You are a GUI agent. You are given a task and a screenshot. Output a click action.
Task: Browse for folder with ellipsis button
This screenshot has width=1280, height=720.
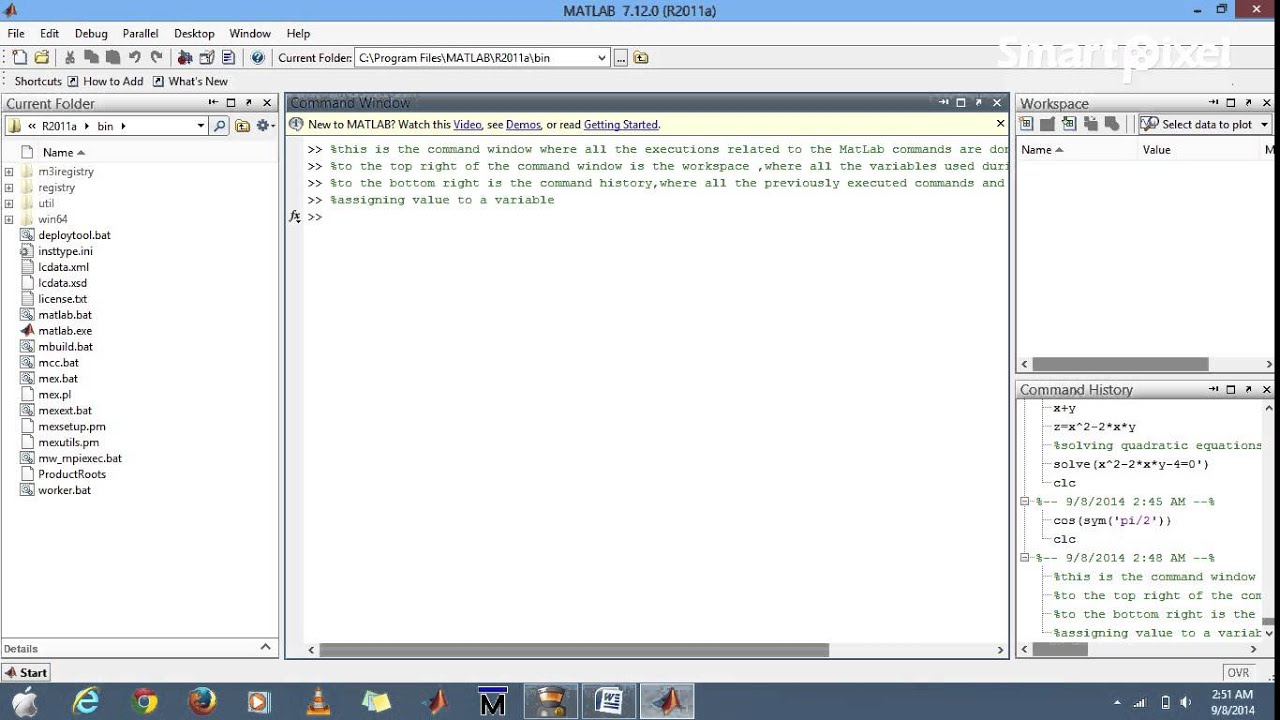pos(621,58)
